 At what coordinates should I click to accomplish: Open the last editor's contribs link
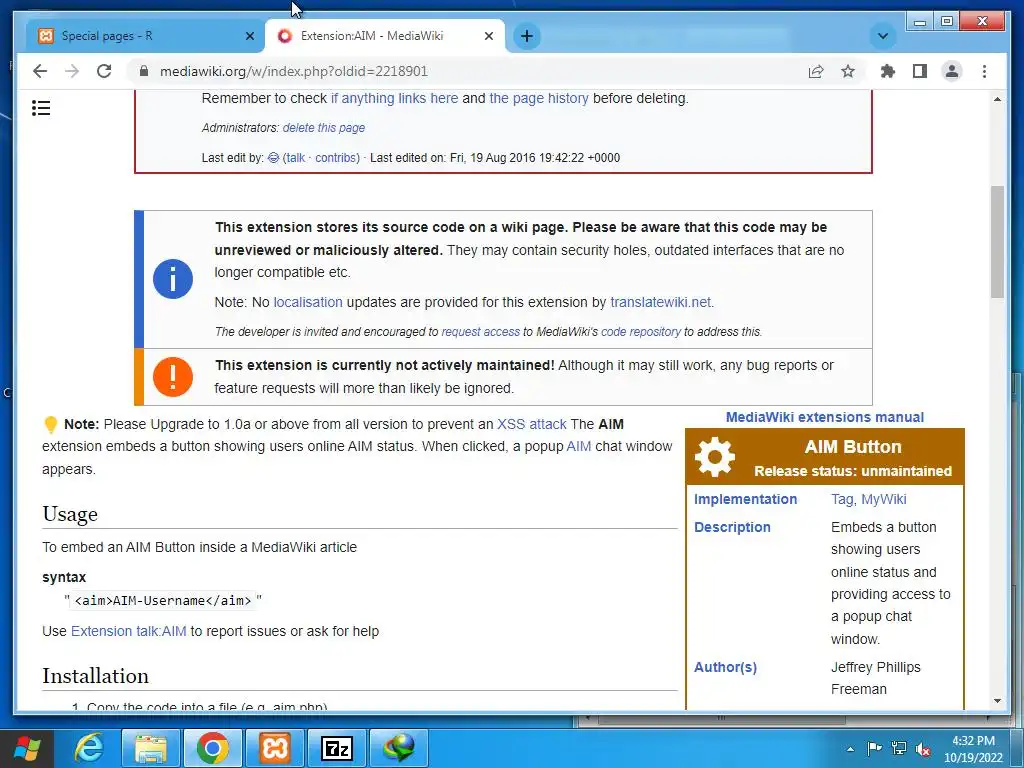pos(336,157)
